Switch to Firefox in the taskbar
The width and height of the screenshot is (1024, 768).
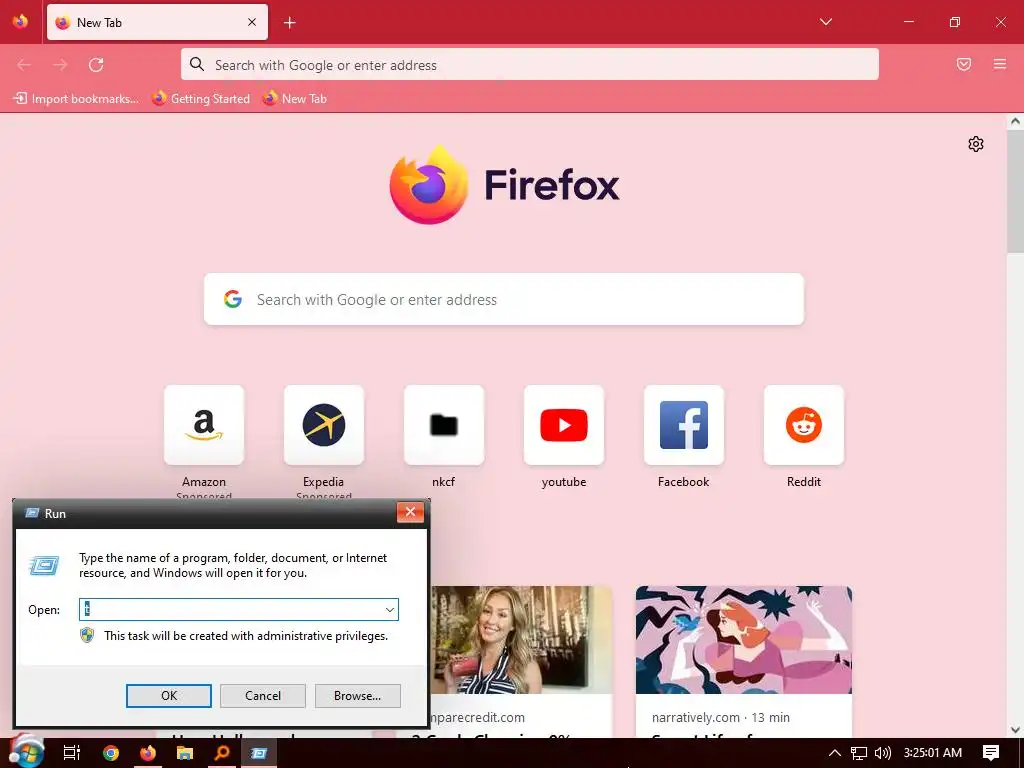coord(148,753)
